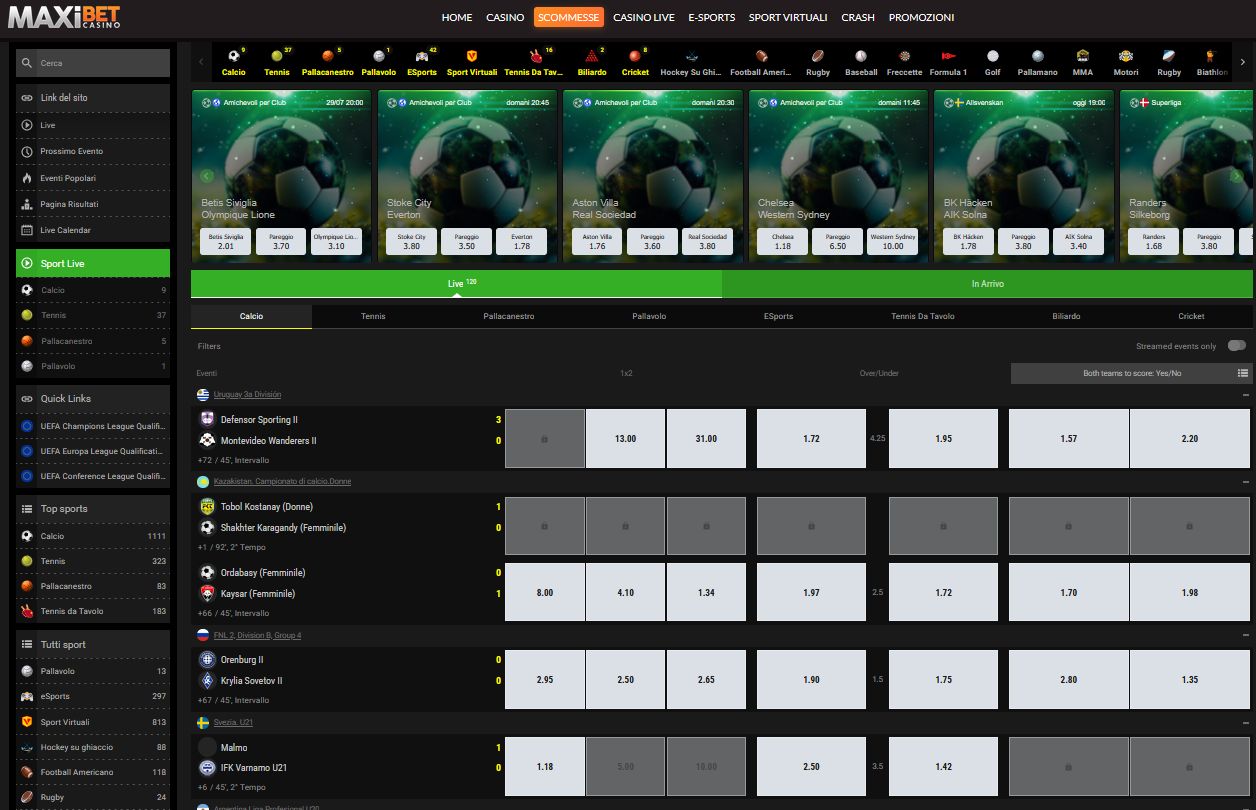The height and width of the screenshot is (810, 1256).
Task: Open Prossimo Evento in sidebar
Action: click(93, 151)
